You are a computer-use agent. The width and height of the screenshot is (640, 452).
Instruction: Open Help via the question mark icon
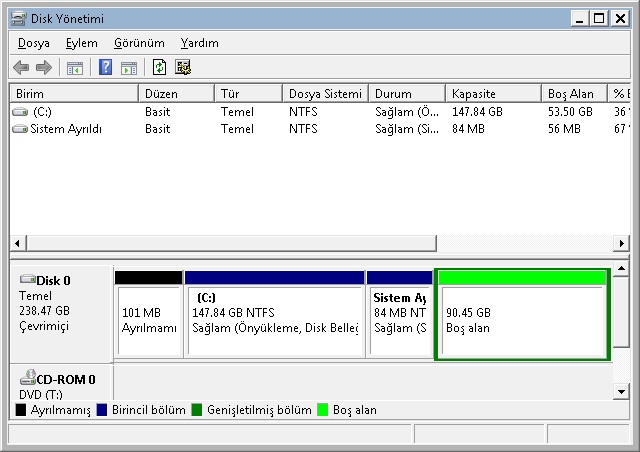105,68
